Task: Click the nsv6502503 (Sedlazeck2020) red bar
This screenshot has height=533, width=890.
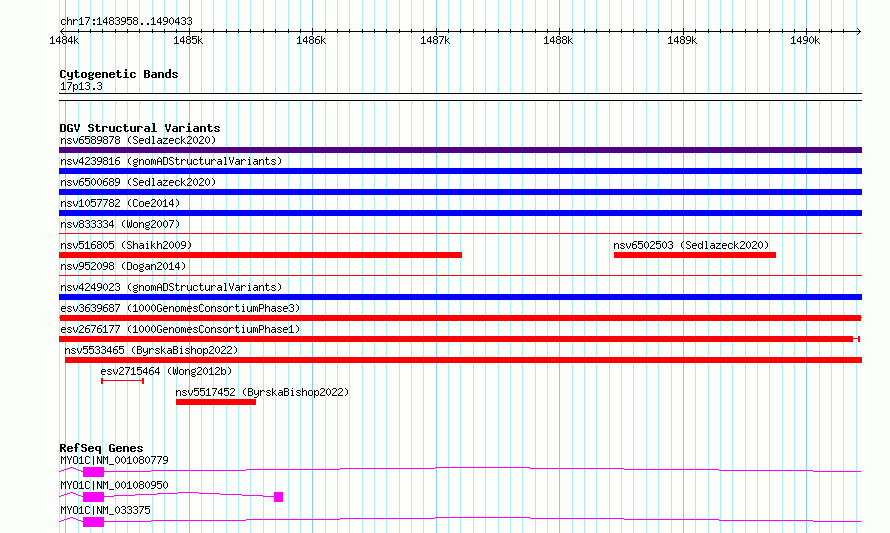Action: tap(695, 255)
